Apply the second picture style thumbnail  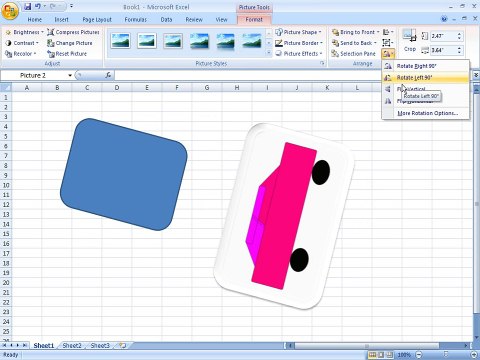(147, 41)
